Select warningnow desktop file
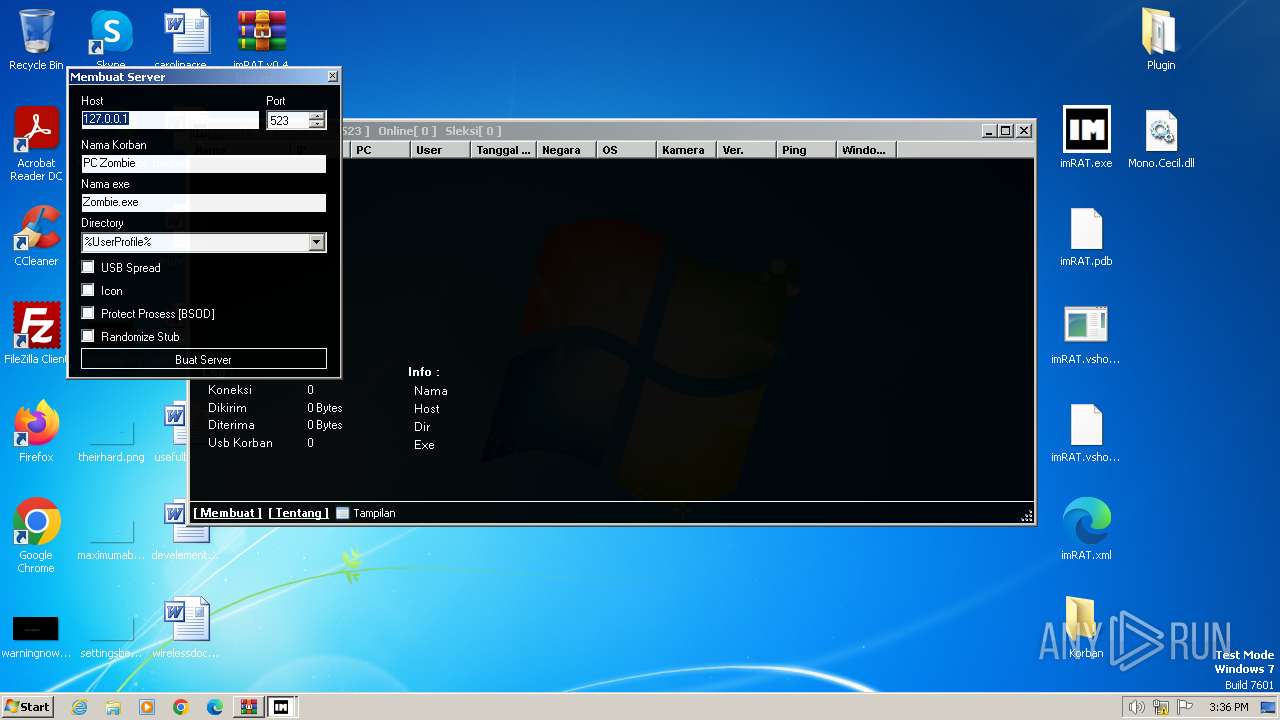This screenshot has height=720, width=1280. point(36,636)
